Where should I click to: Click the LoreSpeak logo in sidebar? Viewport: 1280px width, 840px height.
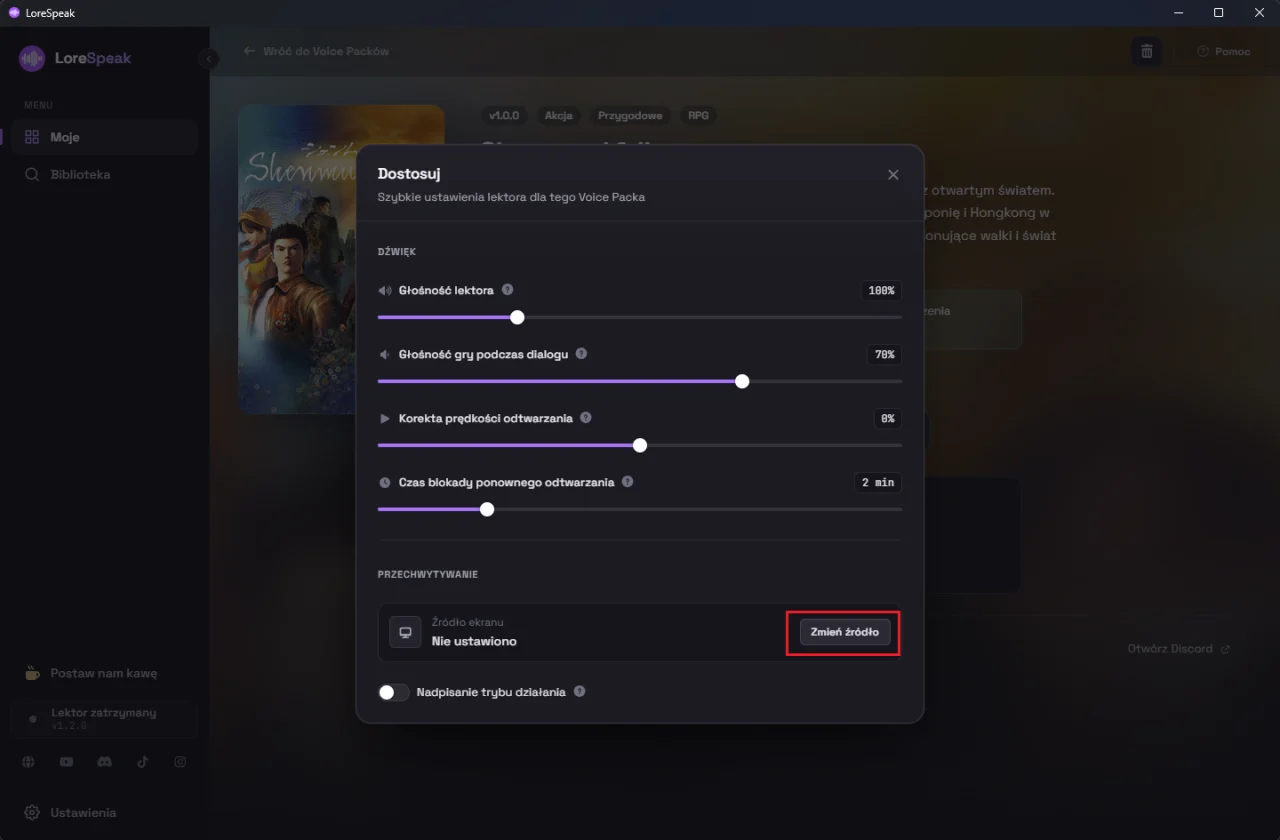75,58
